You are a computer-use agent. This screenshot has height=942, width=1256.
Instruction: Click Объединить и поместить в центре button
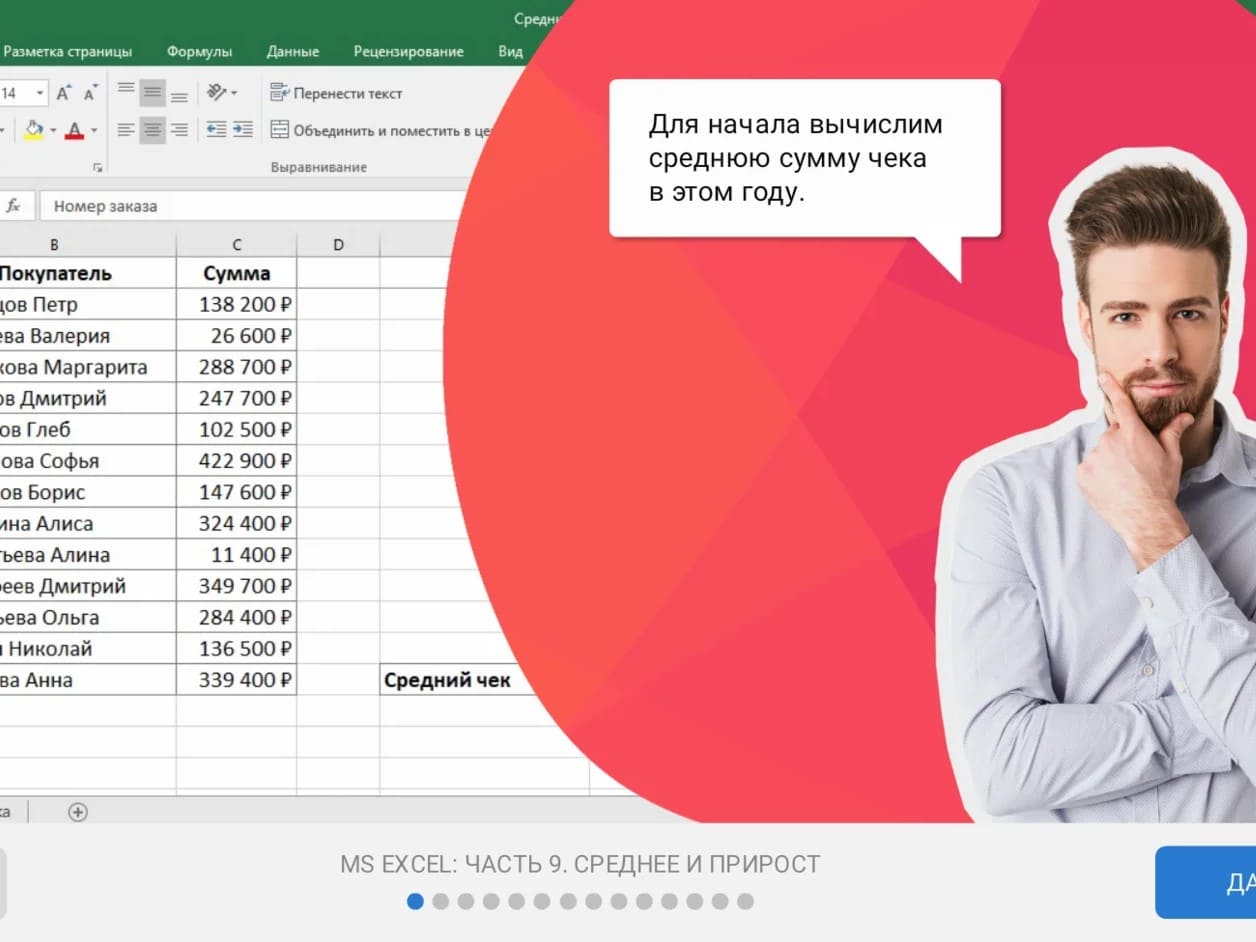click(381, 130)
